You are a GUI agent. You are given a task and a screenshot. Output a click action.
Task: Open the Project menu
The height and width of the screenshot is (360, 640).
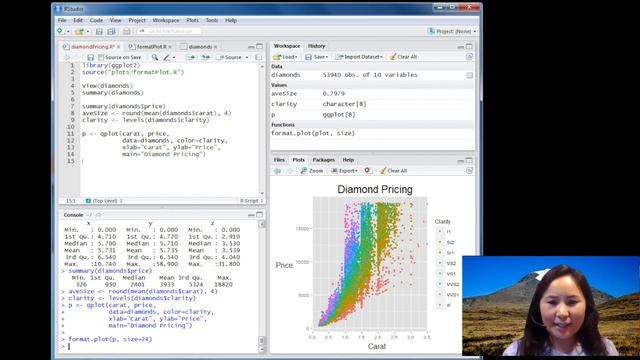point(137,20)
